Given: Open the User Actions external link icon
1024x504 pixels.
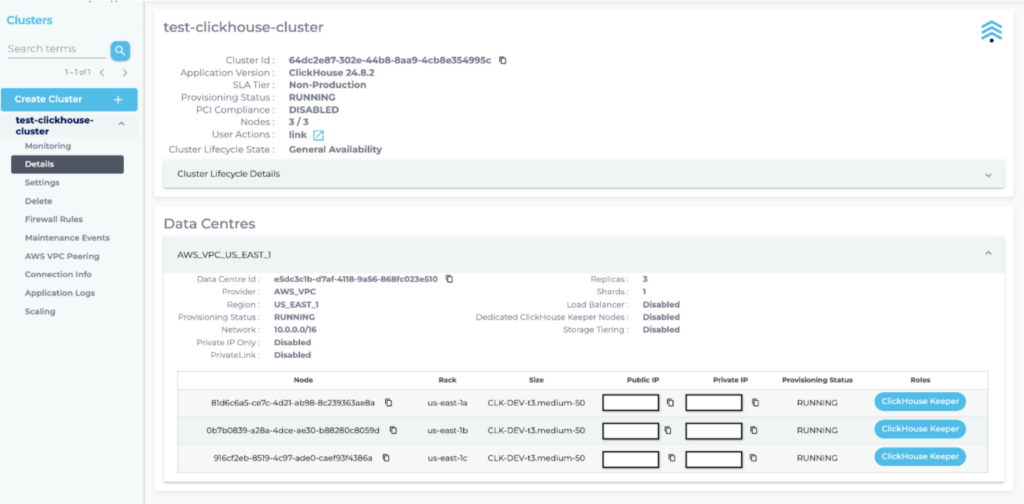Looking at the screenshot, I should coord(319,135).
